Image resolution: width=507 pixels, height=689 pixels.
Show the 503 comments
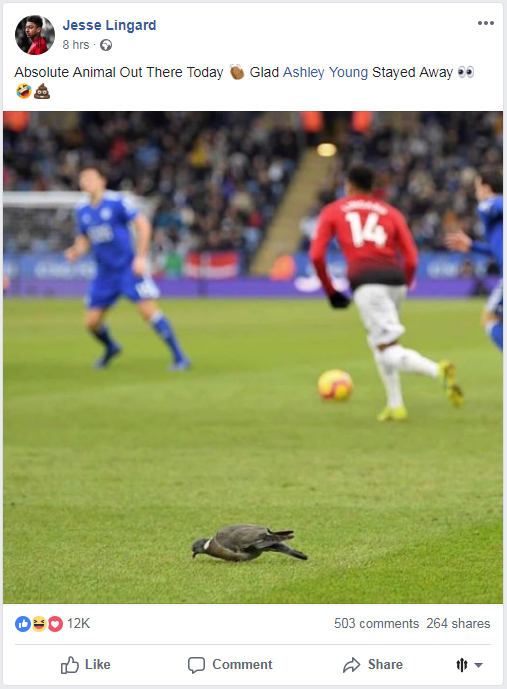point(377,624)
